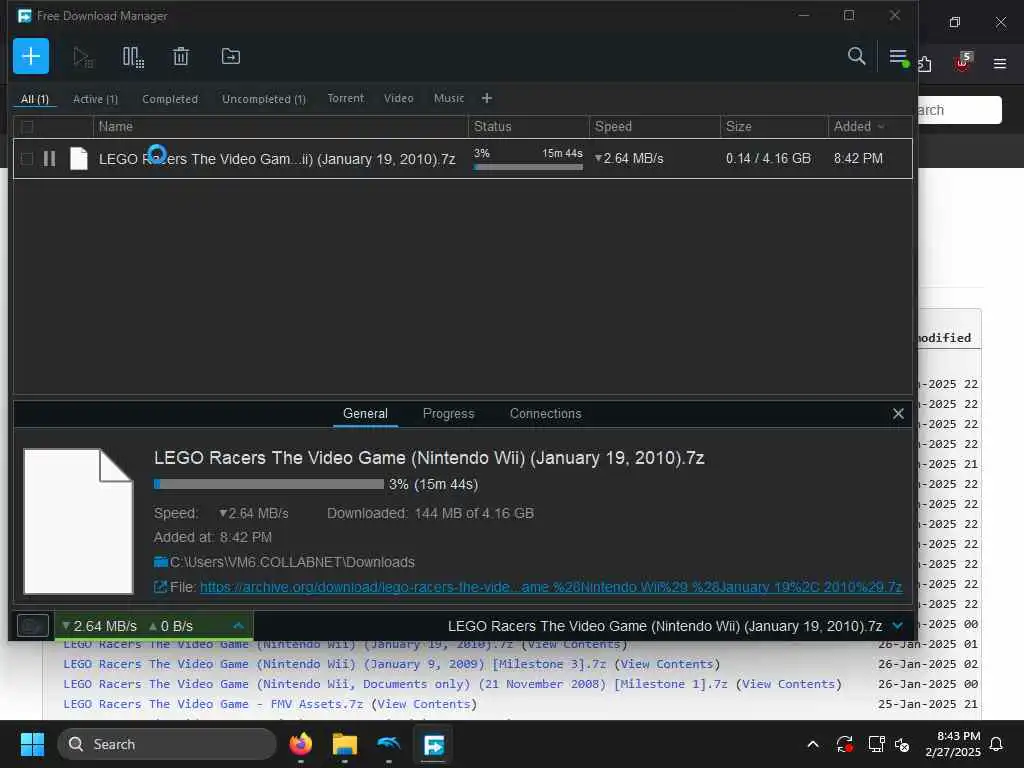
Task: Show Uncompleted (1) downloads filter
Action: [264, 99]
